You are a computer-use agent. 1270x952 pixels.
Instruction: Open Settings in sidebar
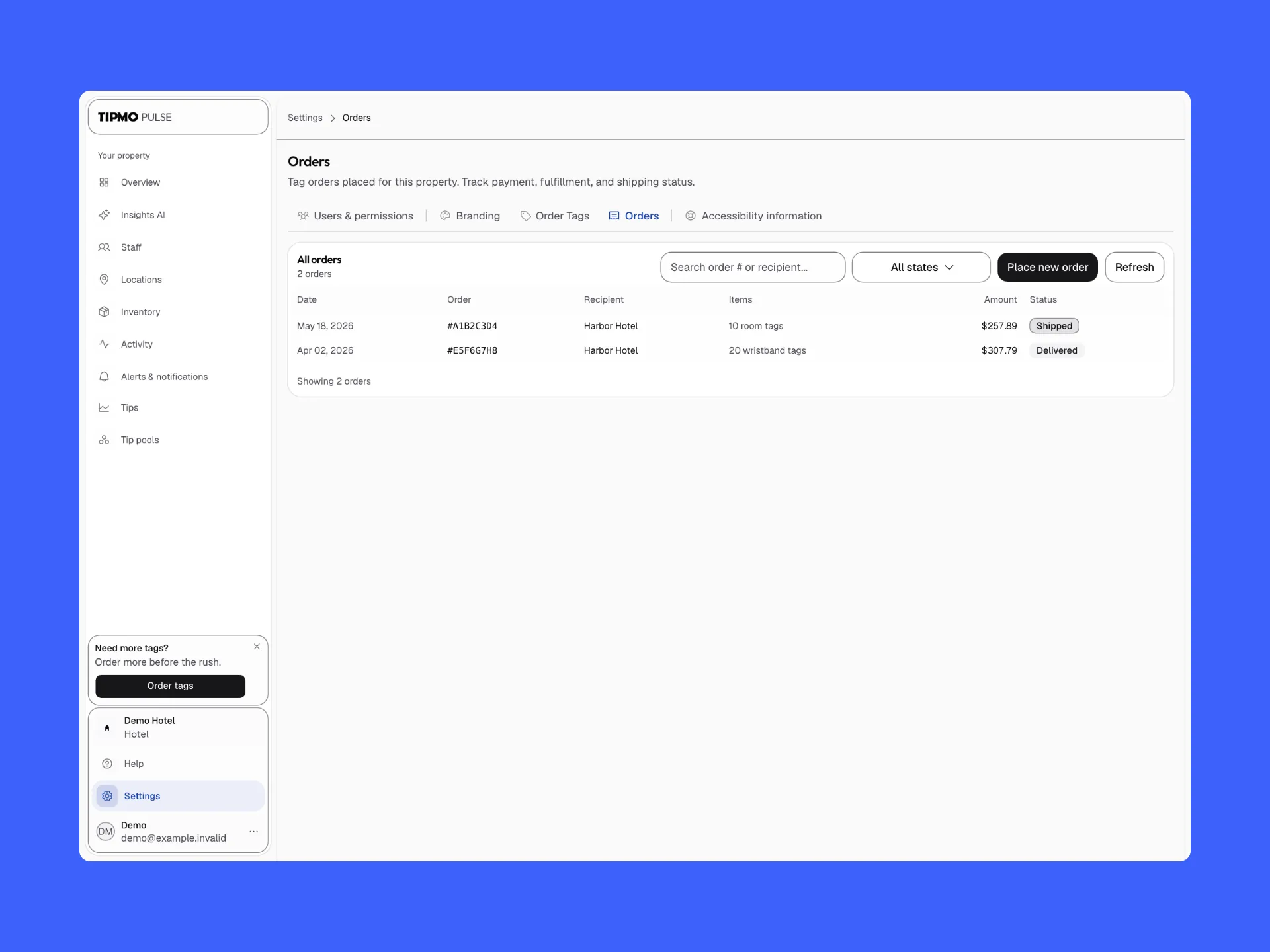[177, 796]
